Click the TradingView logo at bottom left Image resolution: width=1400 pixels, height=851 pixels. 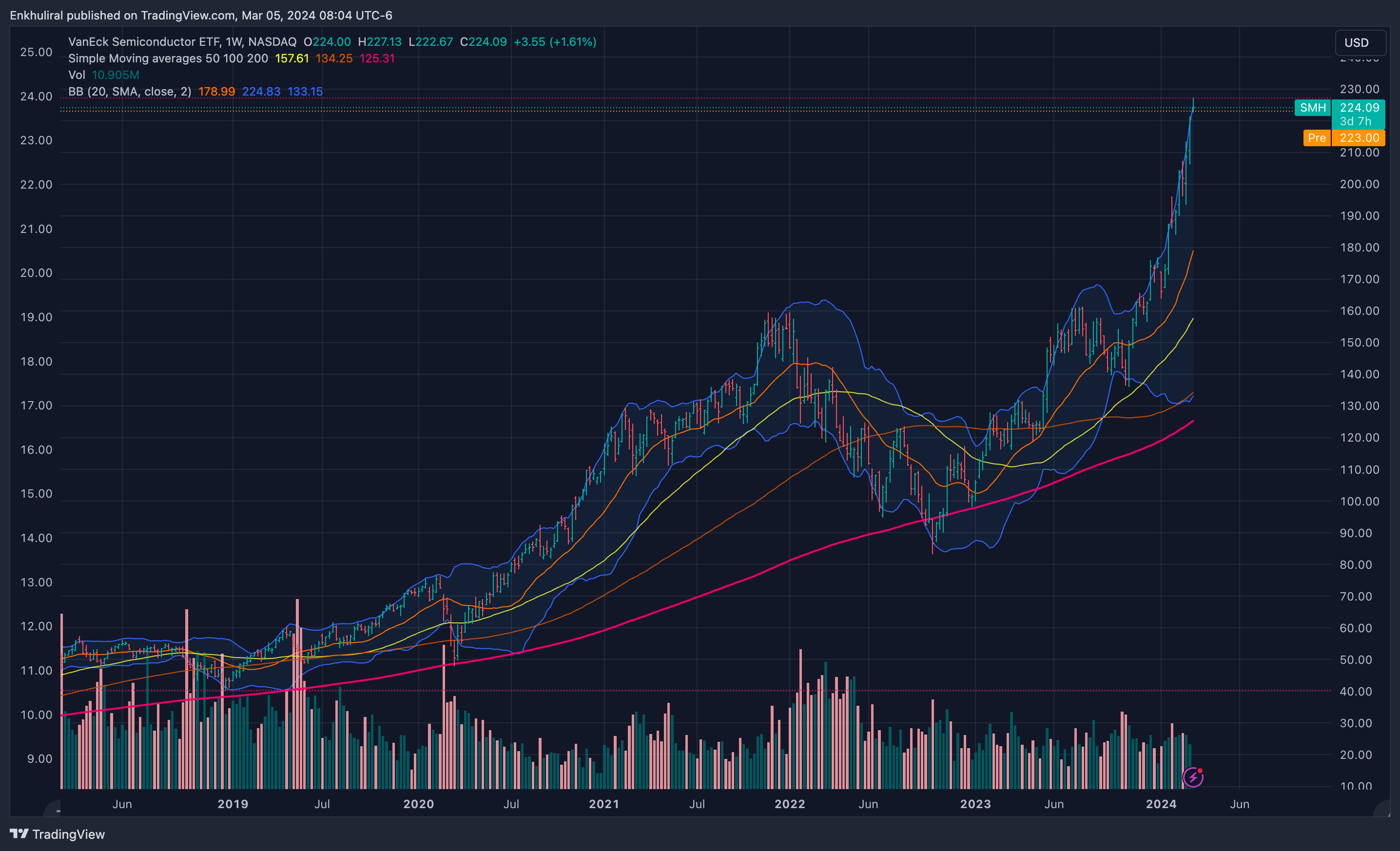coord(58,834)
